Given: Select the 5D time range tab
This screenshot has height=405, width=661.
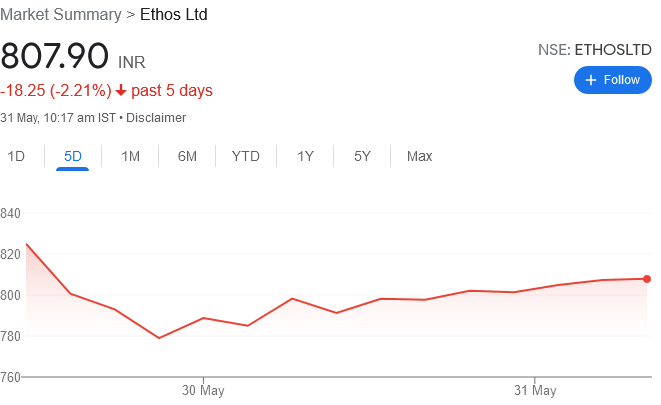Looking at the screenshot, I should tap(73, 156).
